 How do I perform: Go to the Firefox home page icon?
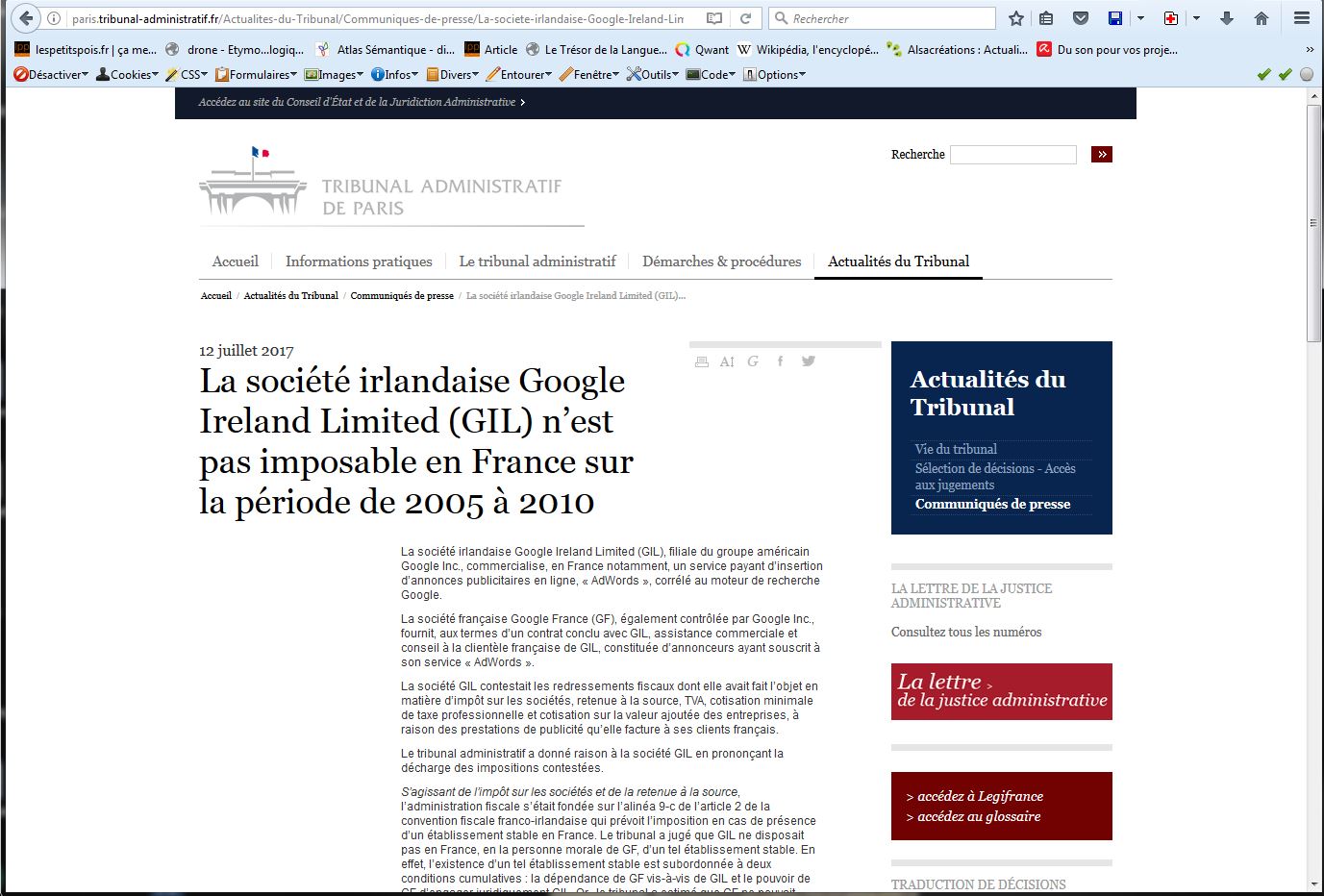click(x=1262, y=18)
